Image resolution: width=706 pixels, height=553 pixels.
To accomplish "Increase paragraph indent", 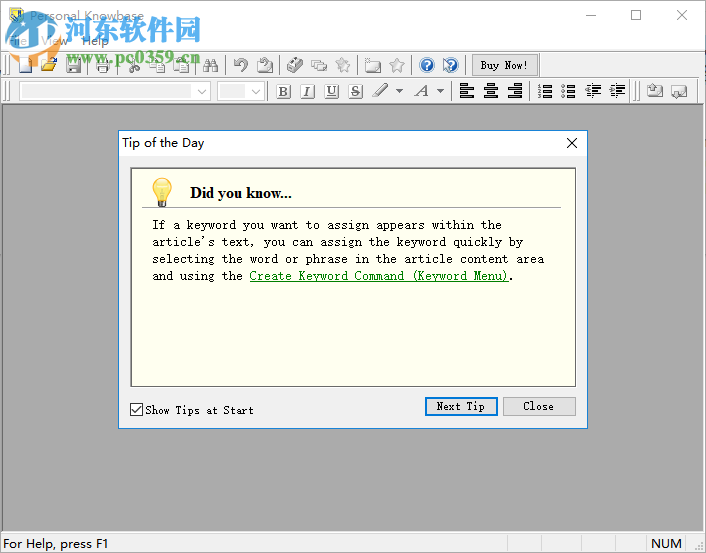I will [x=617, y=91].
